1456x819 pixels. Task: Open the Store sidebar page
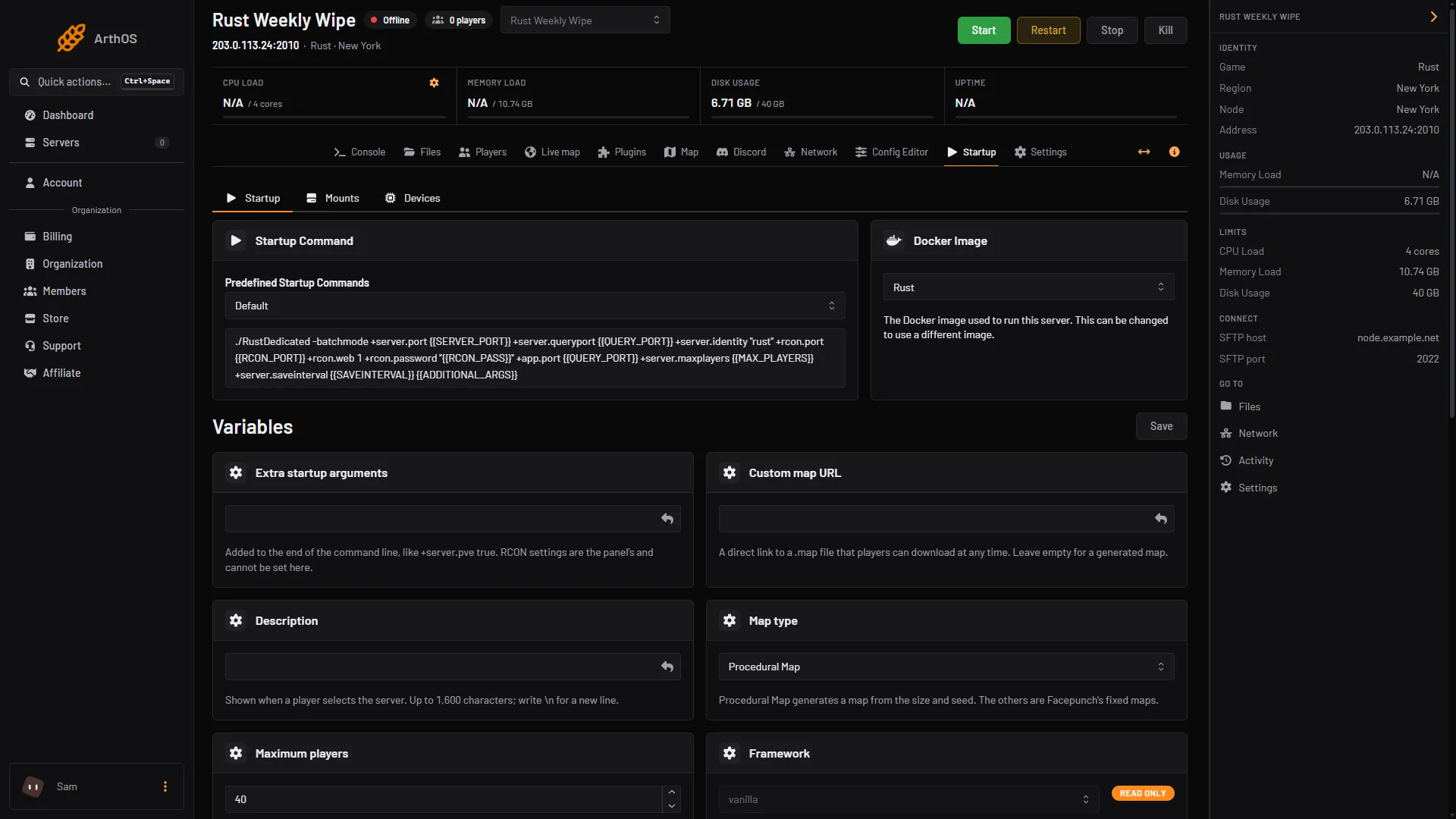point(96,318)
